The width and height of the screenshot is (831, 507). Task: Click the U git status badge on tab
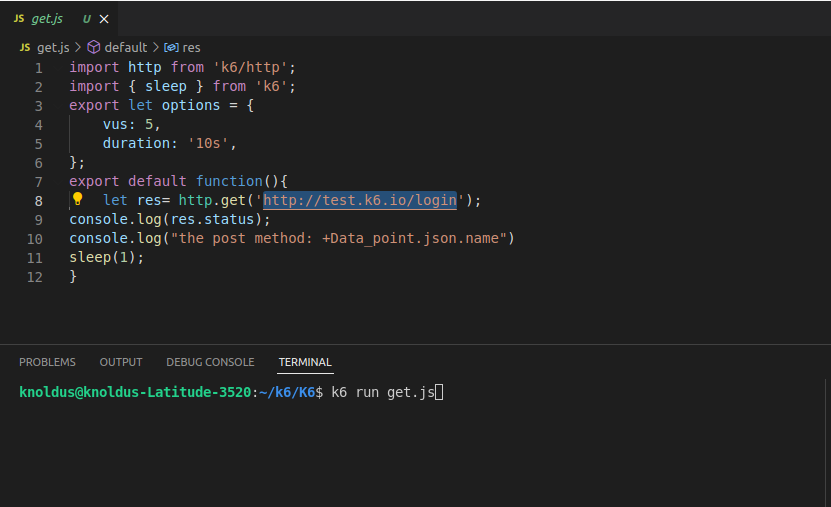pos(86,19)
